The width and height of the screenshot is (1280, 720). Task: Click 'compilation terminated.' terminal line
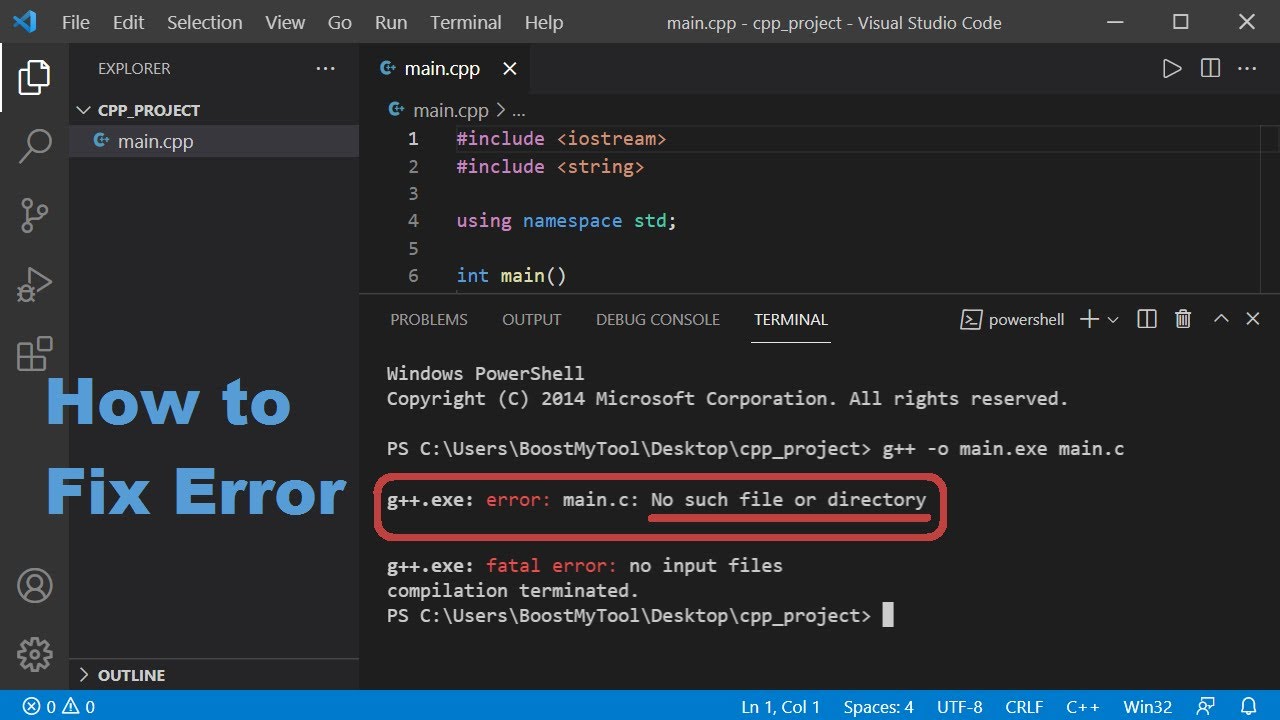point(513,590)
